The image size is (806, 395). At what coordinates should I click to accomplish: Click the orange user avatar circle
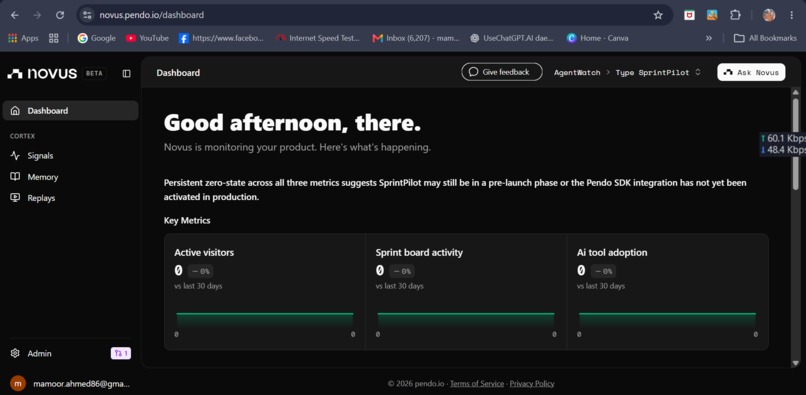(x=18, y=383)
